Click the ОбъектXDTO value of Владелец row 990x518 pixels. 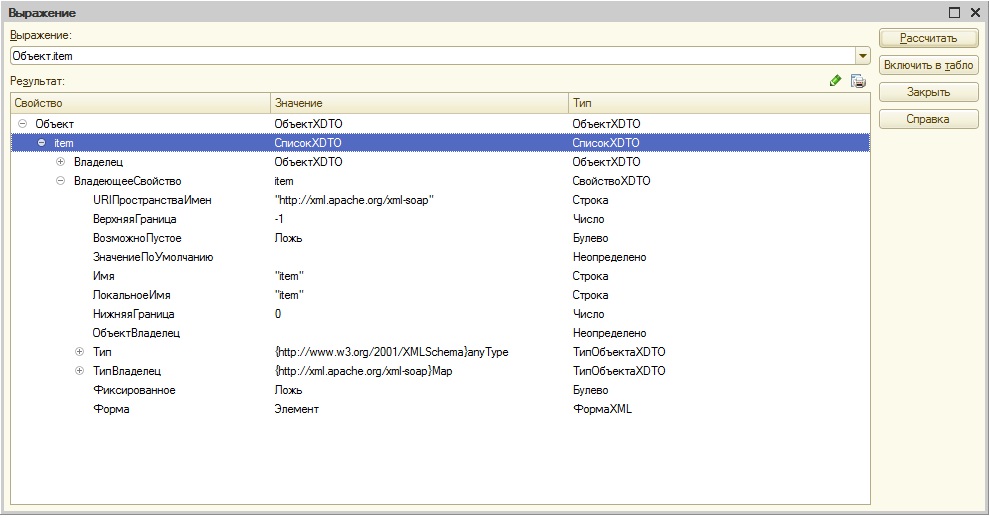(x=308, y=162)
